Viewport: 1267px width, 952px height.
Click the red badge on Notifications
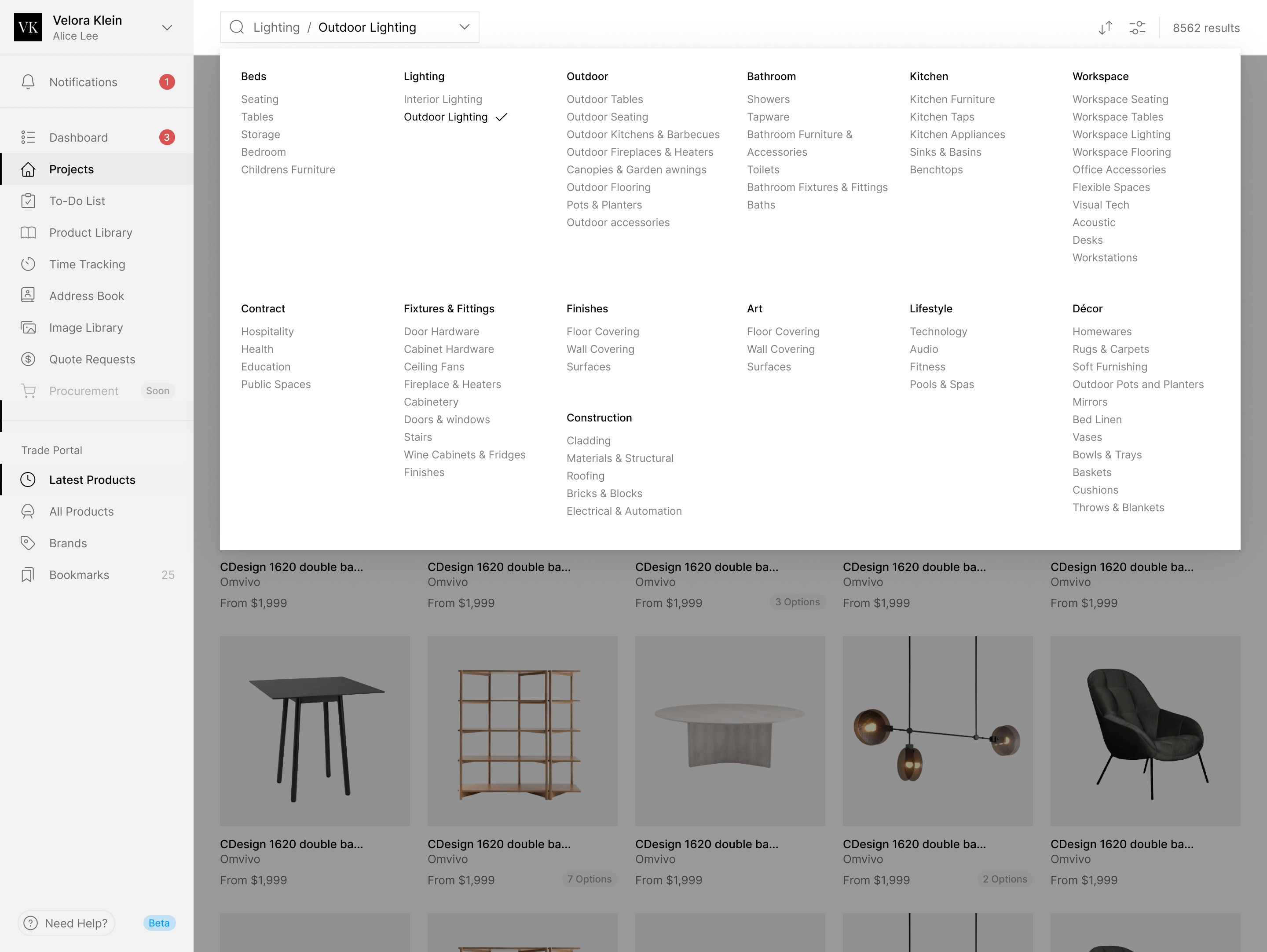pyautogui.click(x=167, y=82)
